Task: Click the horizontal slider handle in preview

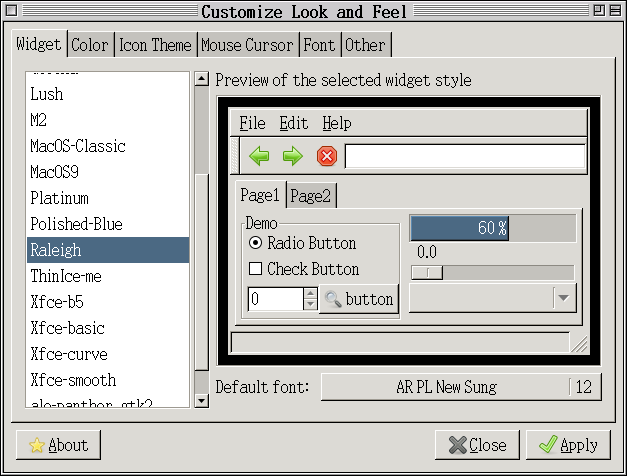Action: point(428,273)
